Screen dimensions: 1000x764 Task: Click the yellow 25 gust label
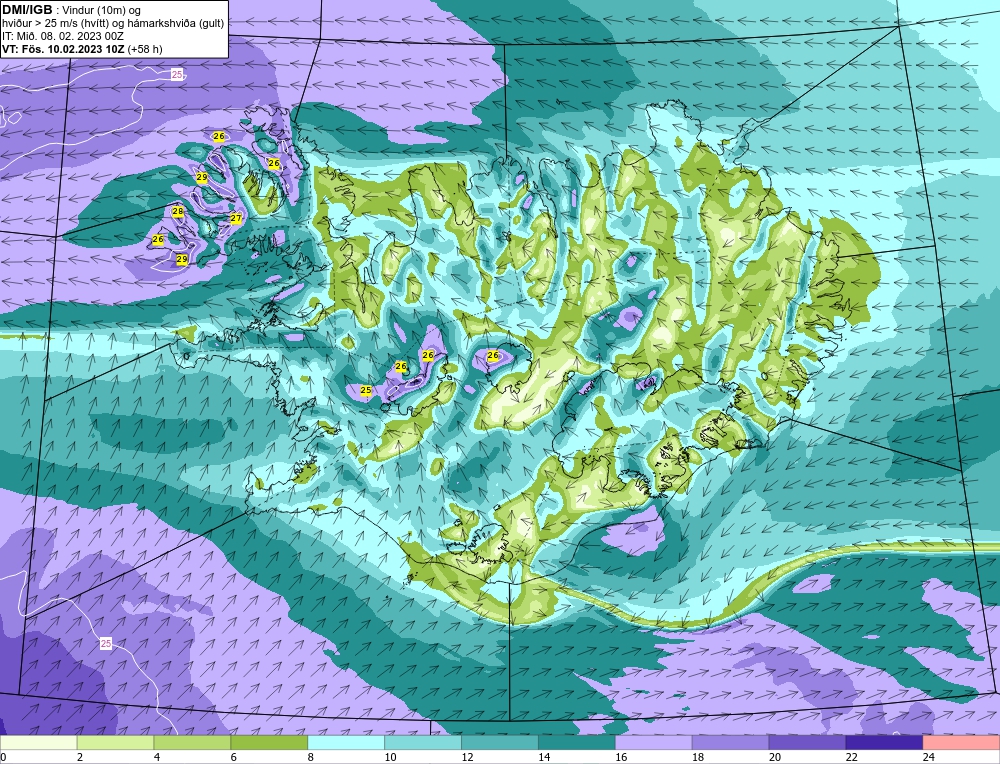pos(366,390)
